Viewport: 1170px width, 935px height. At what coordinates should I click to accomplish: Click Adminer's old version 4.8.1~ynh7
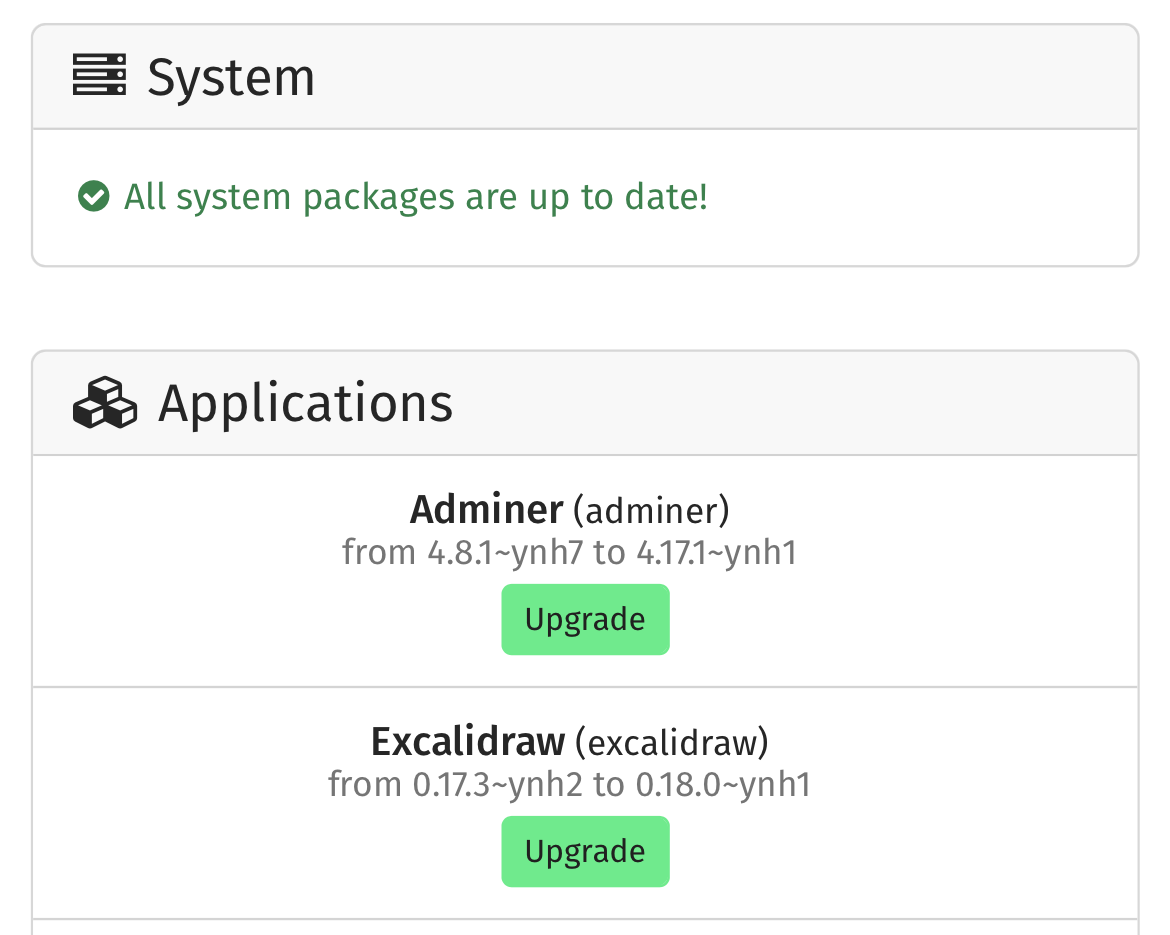point(504,553)
